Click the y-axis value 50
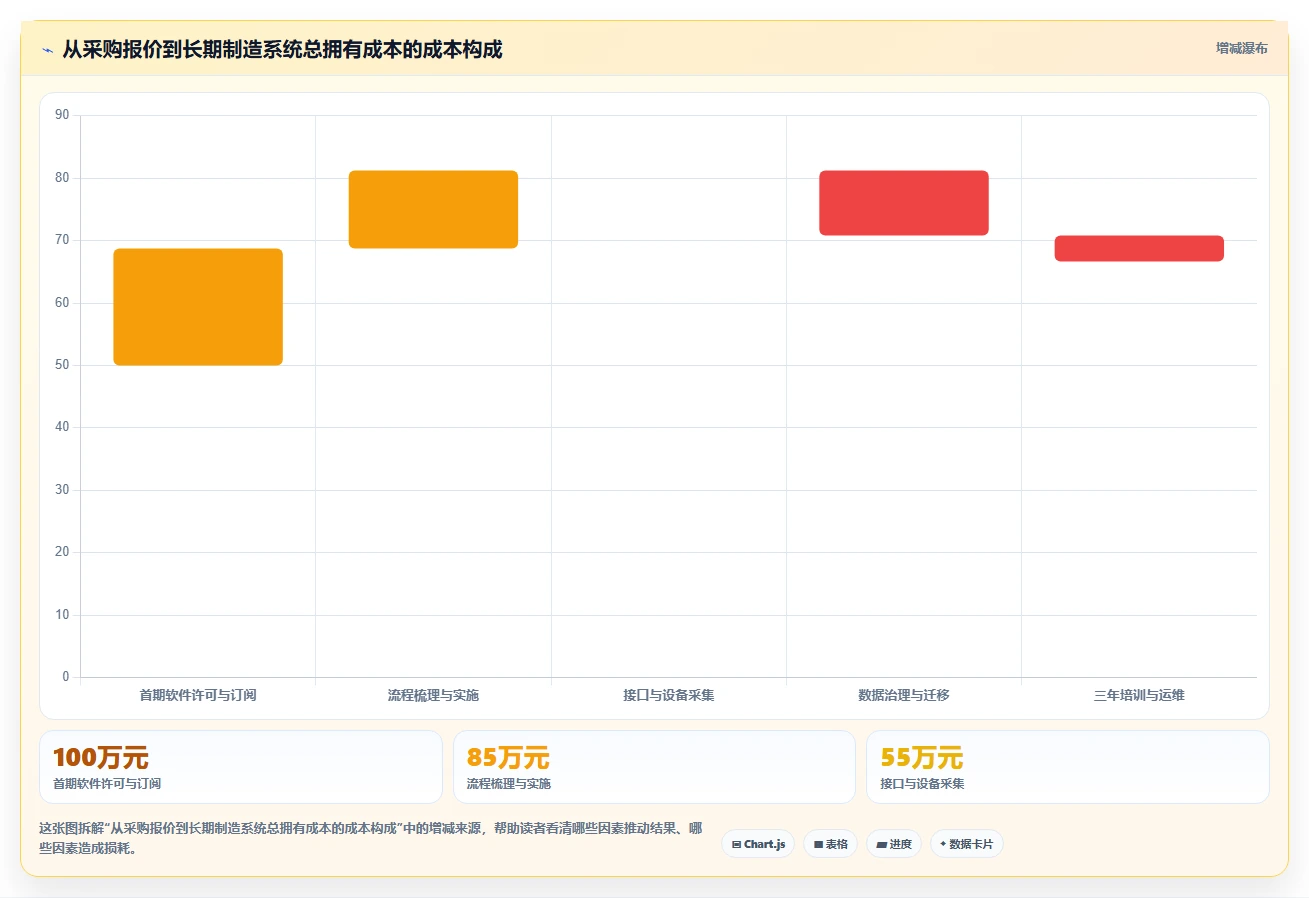The image size is (1309, 898). 62,365
